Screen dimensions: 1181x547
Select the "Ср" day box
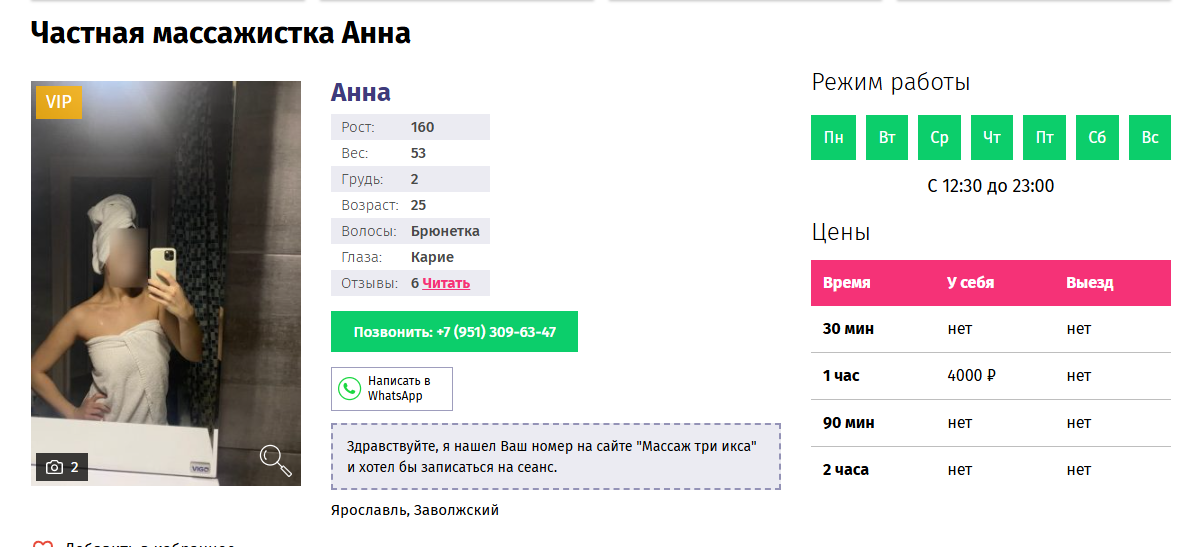click(x=939, y=138)
